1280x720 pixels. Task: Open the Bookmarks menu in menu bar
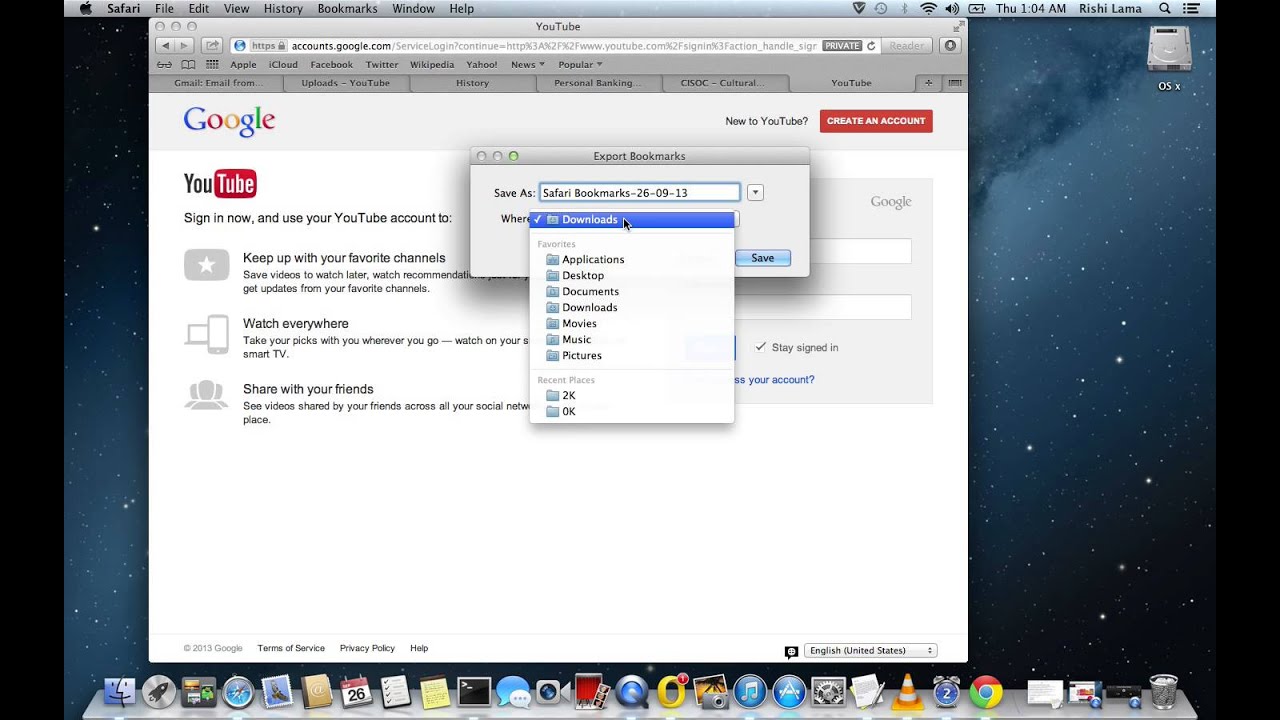[x=347, y=8]
